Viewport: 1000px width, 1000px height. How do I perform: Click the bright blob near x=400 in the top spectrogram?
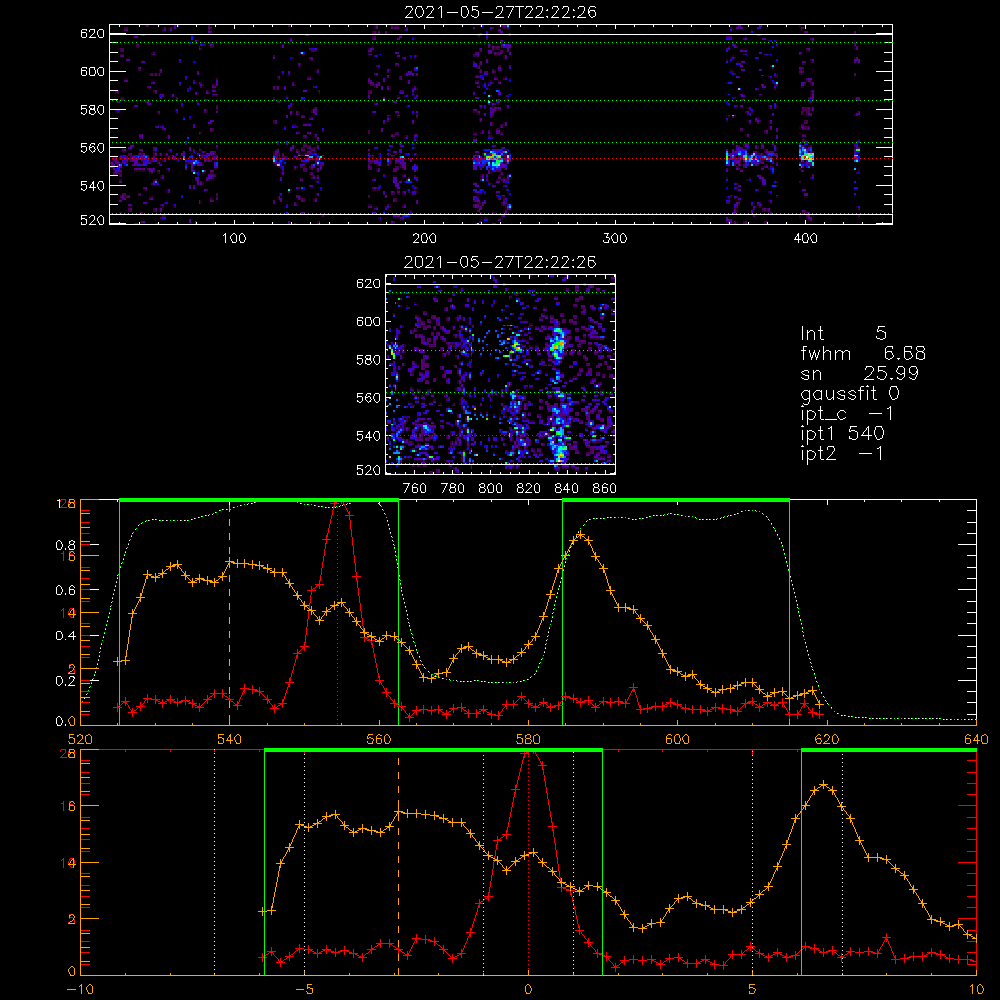[x=807, y=156]
